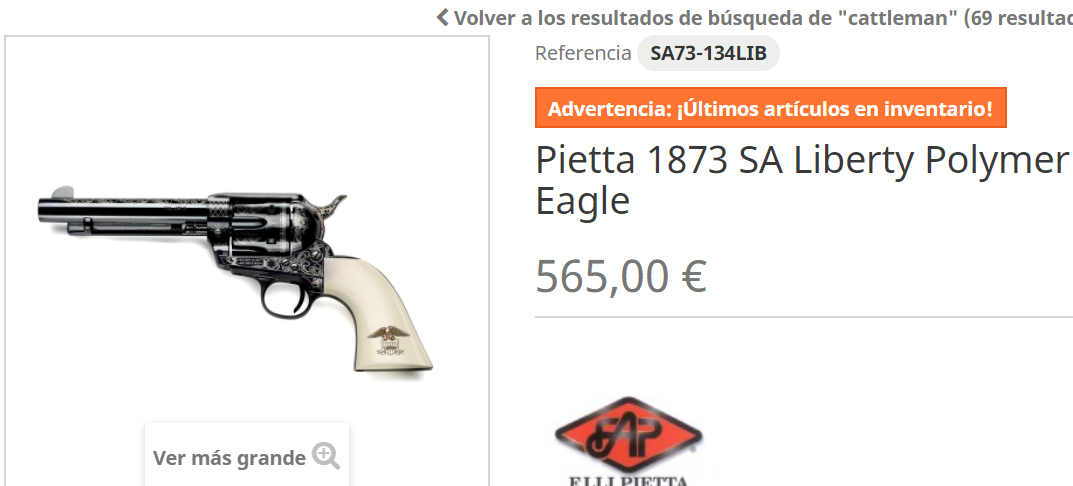The height and width of the screenshot is (486, 1073).
Task: Click the revolver product image
Action: coord(236,279)
